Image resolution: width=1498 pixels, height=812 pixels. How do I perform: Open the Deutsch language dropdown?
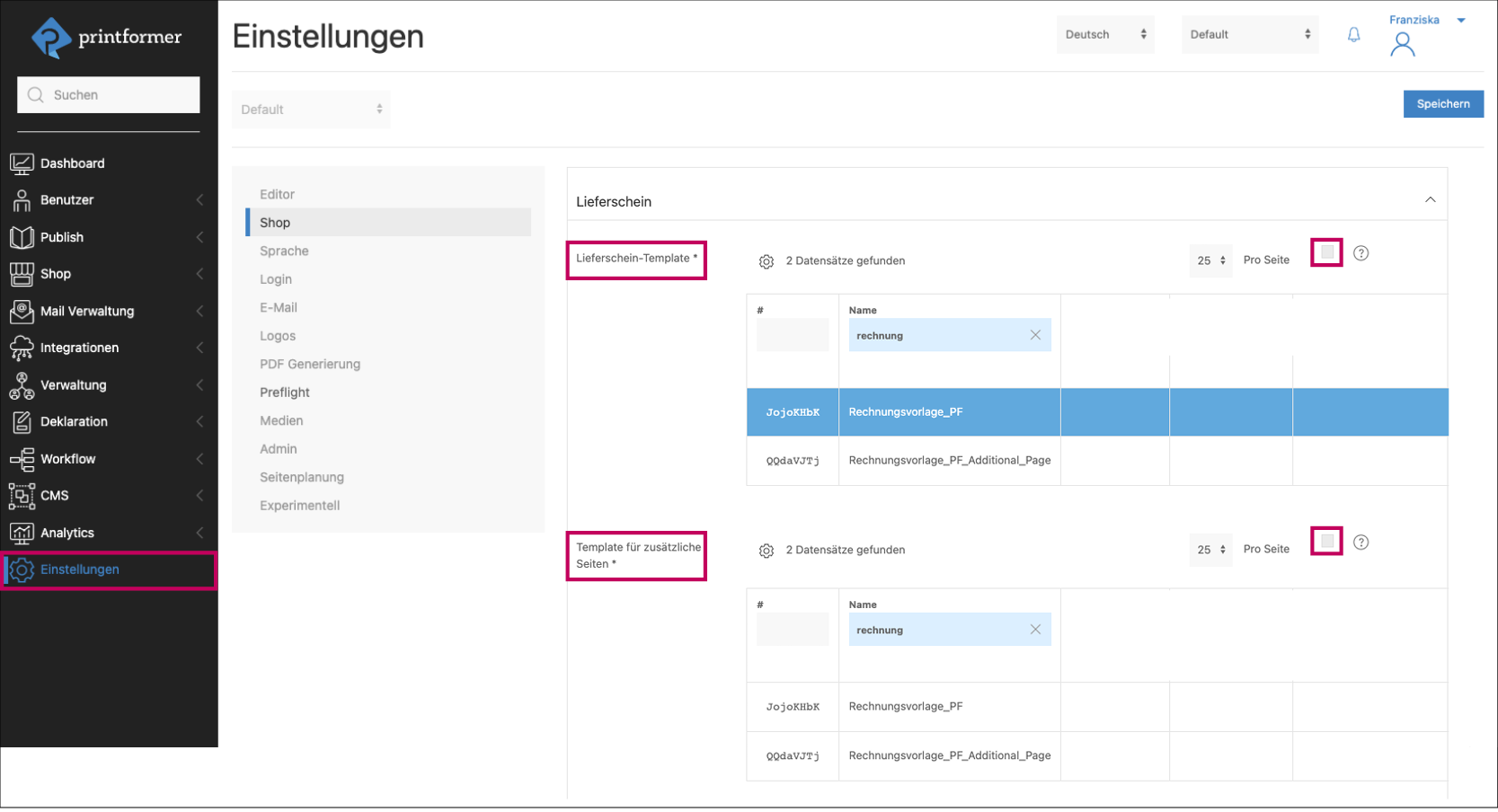point(1105,35)
